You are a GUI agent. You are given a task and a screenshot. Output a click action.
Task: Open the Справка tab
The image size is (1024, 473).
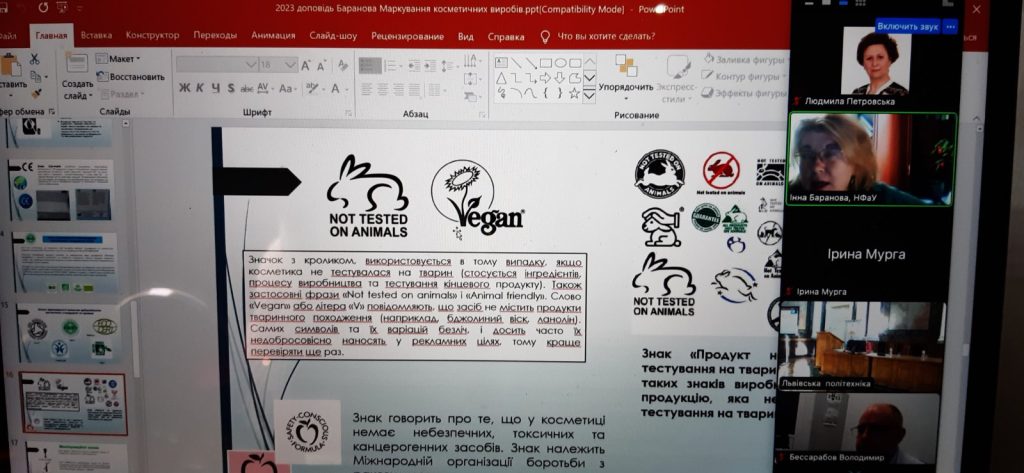pos(506,37)
